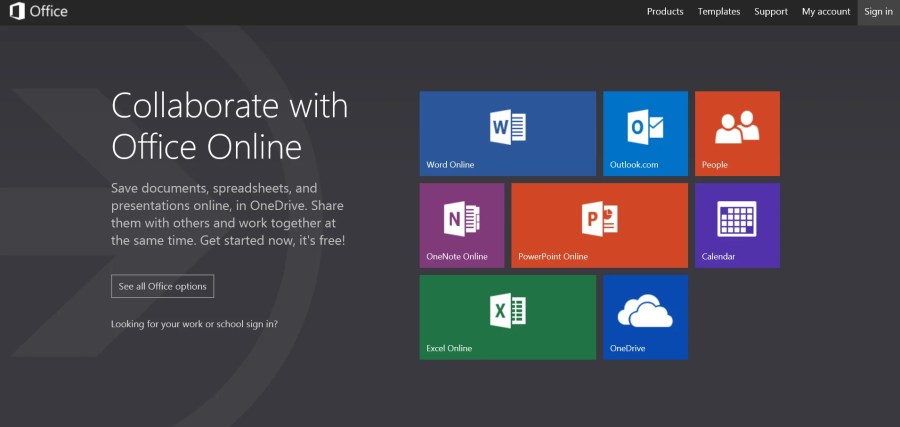Select the 'PowerPoint Online' tile label

[x=553, y=257]
